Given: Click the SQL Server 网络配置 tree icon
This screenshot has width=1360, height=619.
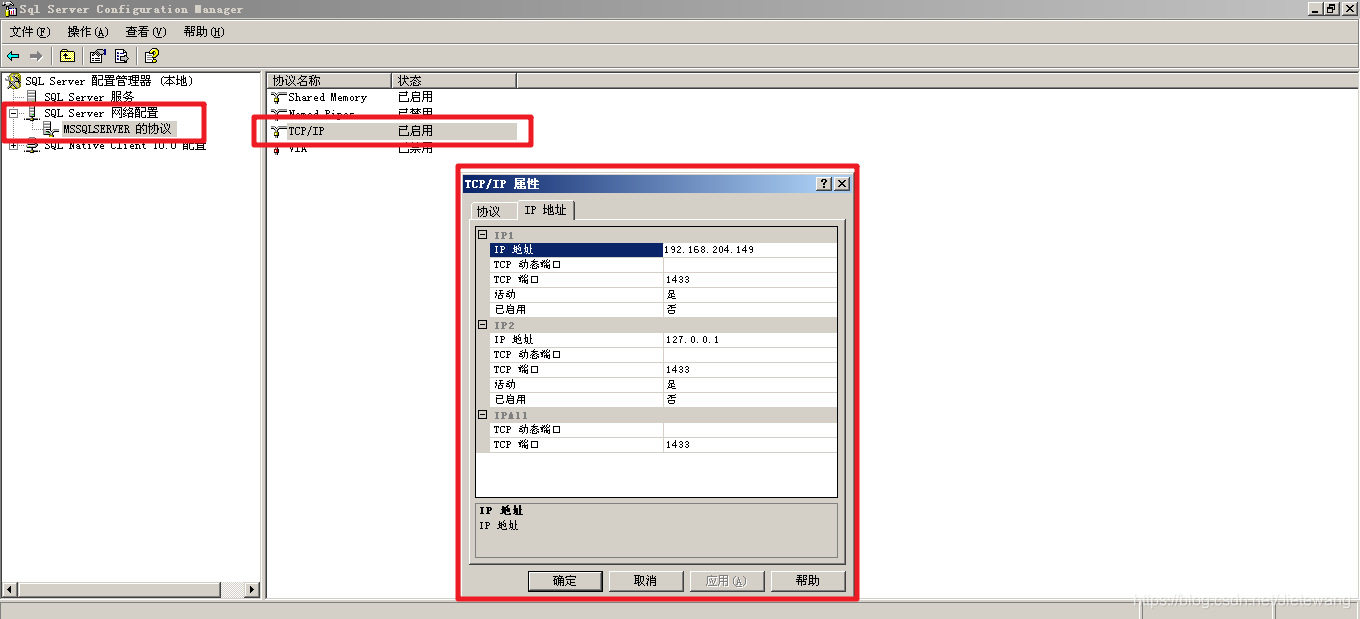Looking at the screenshot, I should coord(32,113).
